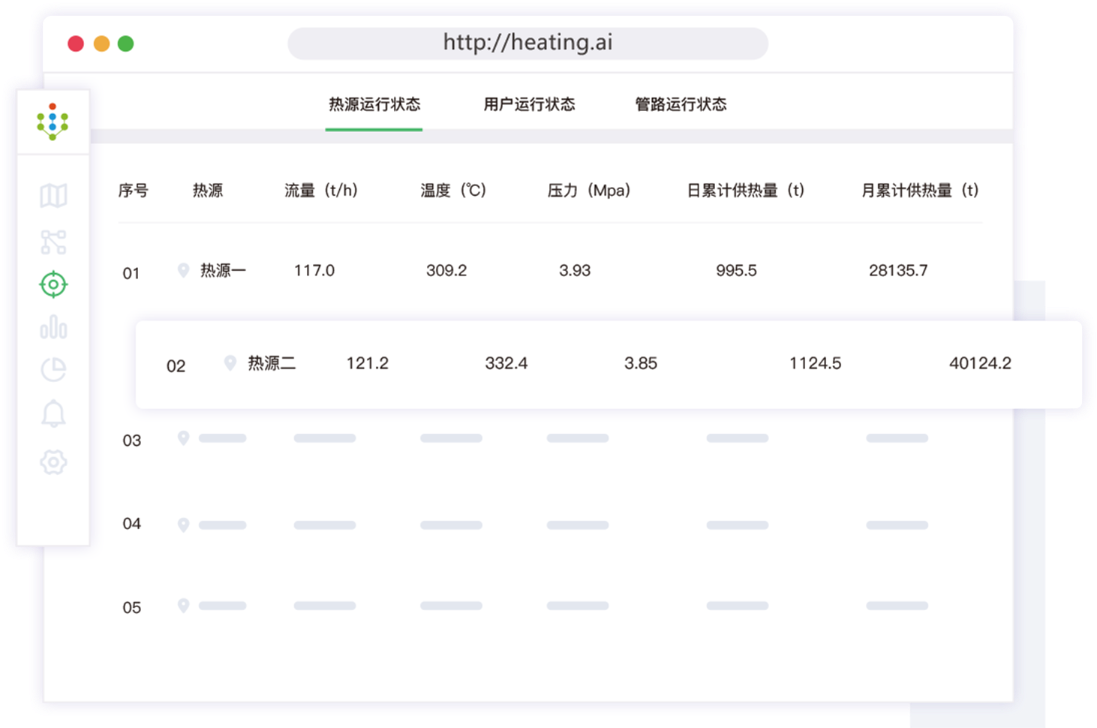The height and width of the screenshot is (728, 1097).
Task: Open the settings gear icon
Action: 53,461
